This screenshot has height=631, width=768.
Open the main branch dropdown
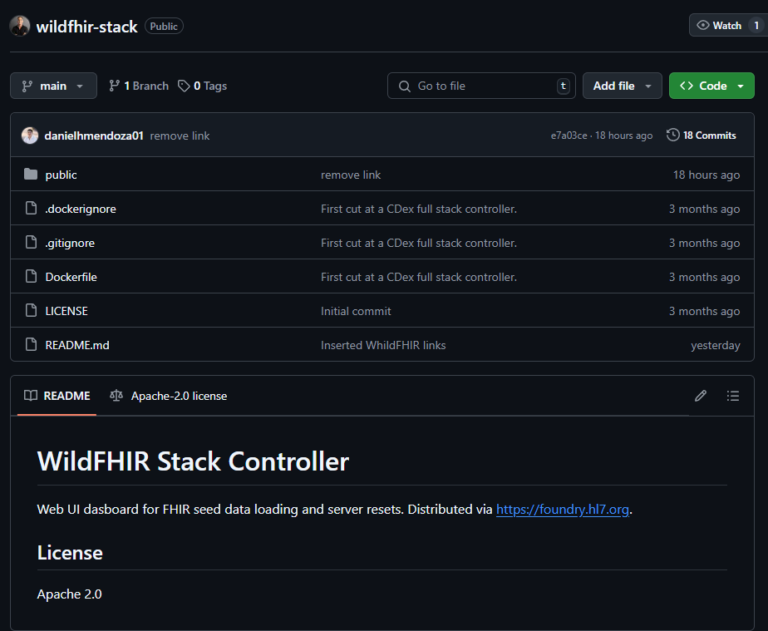pyautogui.click(x=53, y=86)
